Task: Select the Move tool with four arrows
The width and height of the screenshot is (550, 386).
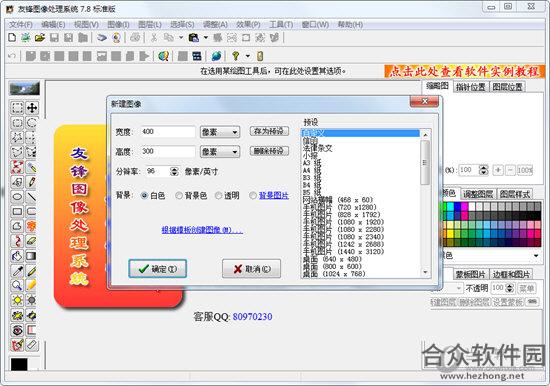Action: pyautogui.click(x=32, y=108)
